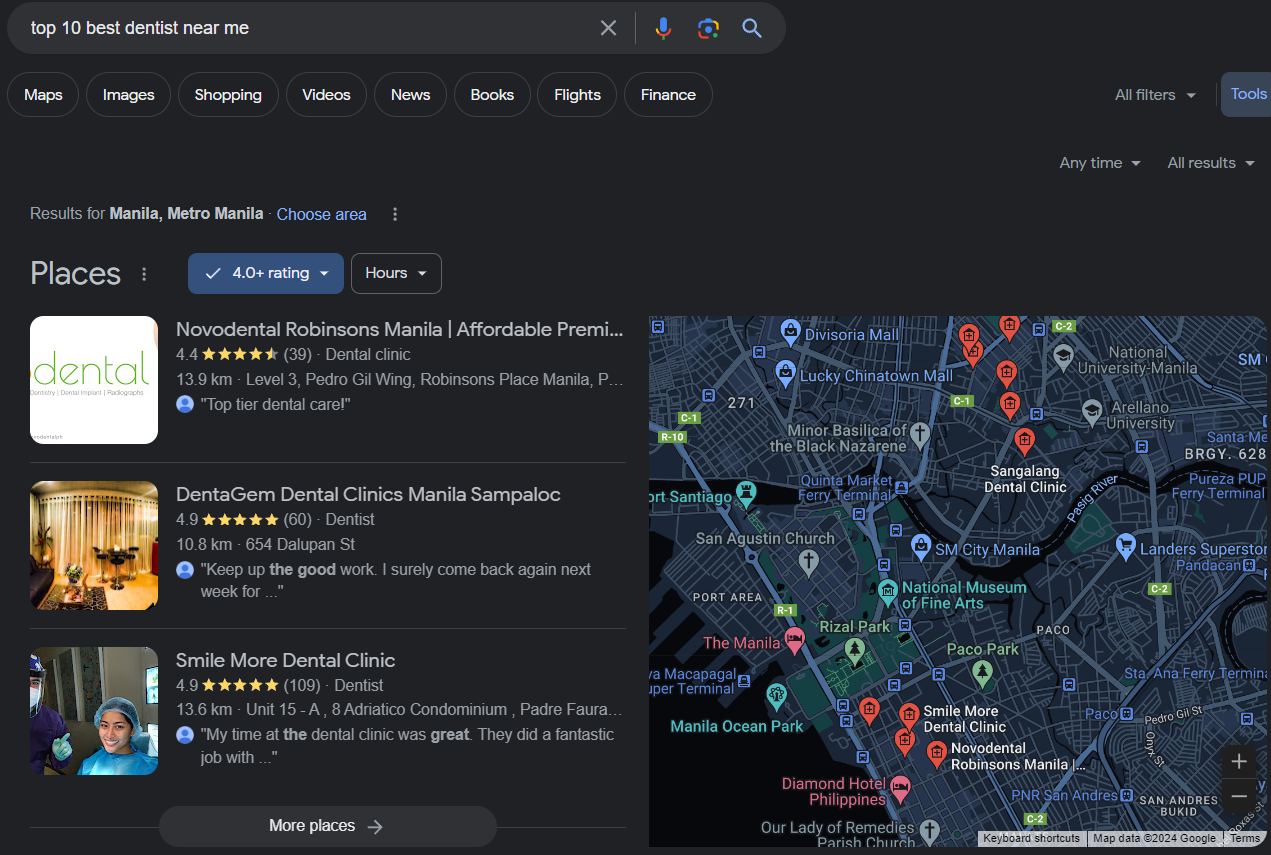Viewport: 1271px width, 855px height.
Task: Expand the Hours filter dropdown
Action: 396,273
